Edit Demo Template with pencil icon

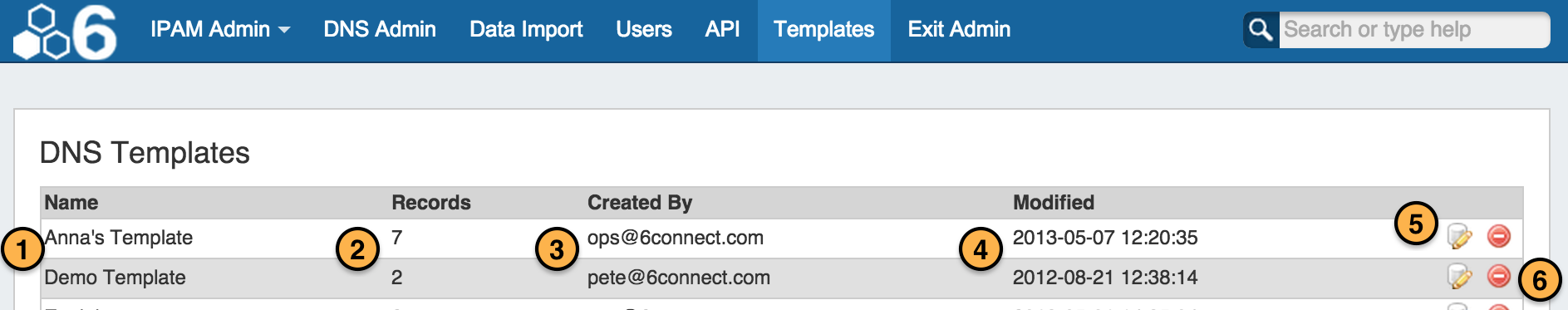pyautogui.click(x=1460, y=276)
